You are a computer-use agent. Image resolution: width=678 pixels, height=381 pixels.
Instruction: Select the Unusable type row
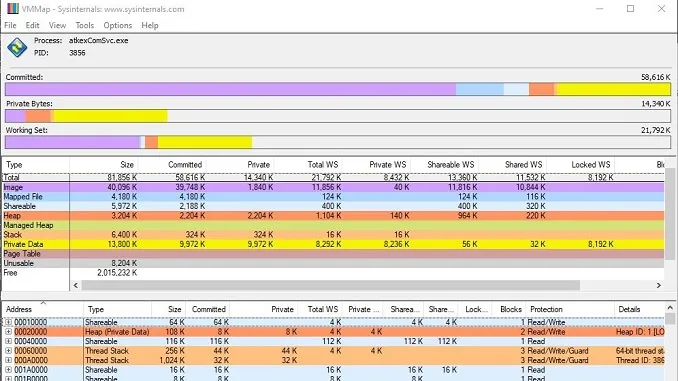tap(333, 263)
